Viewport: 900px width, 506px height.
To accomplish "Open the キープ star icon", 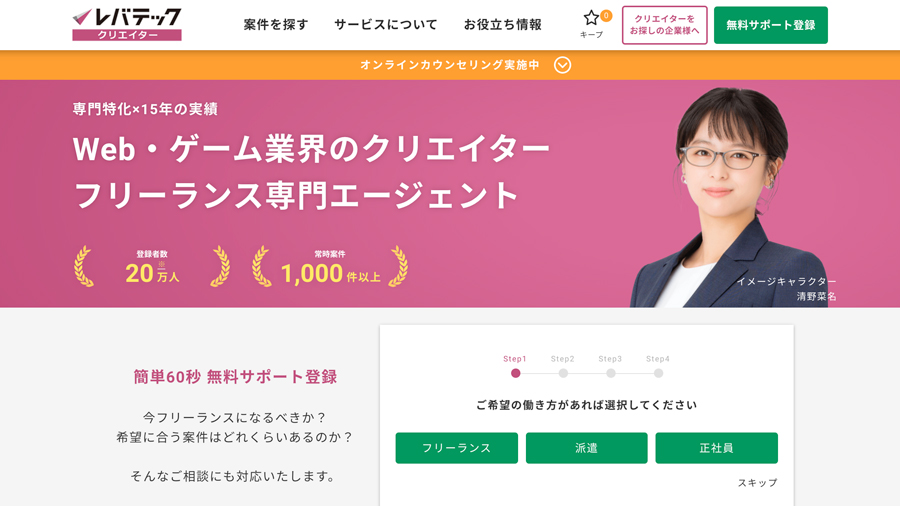I will [x=591, y=18].
